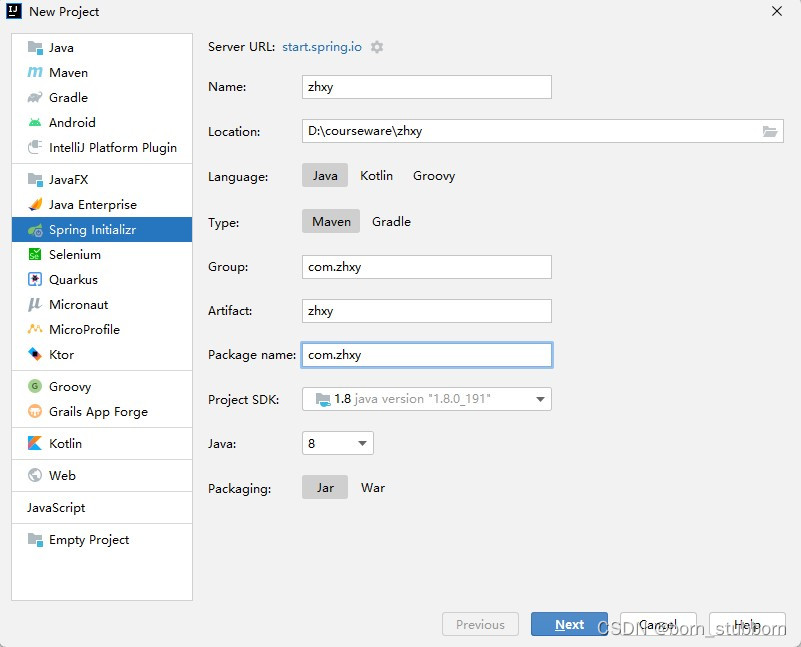Image resolution: width=801 pixels, height=647 pixels.
Task: Select the Ktor generator label
Action: click(x=61, y=354)
